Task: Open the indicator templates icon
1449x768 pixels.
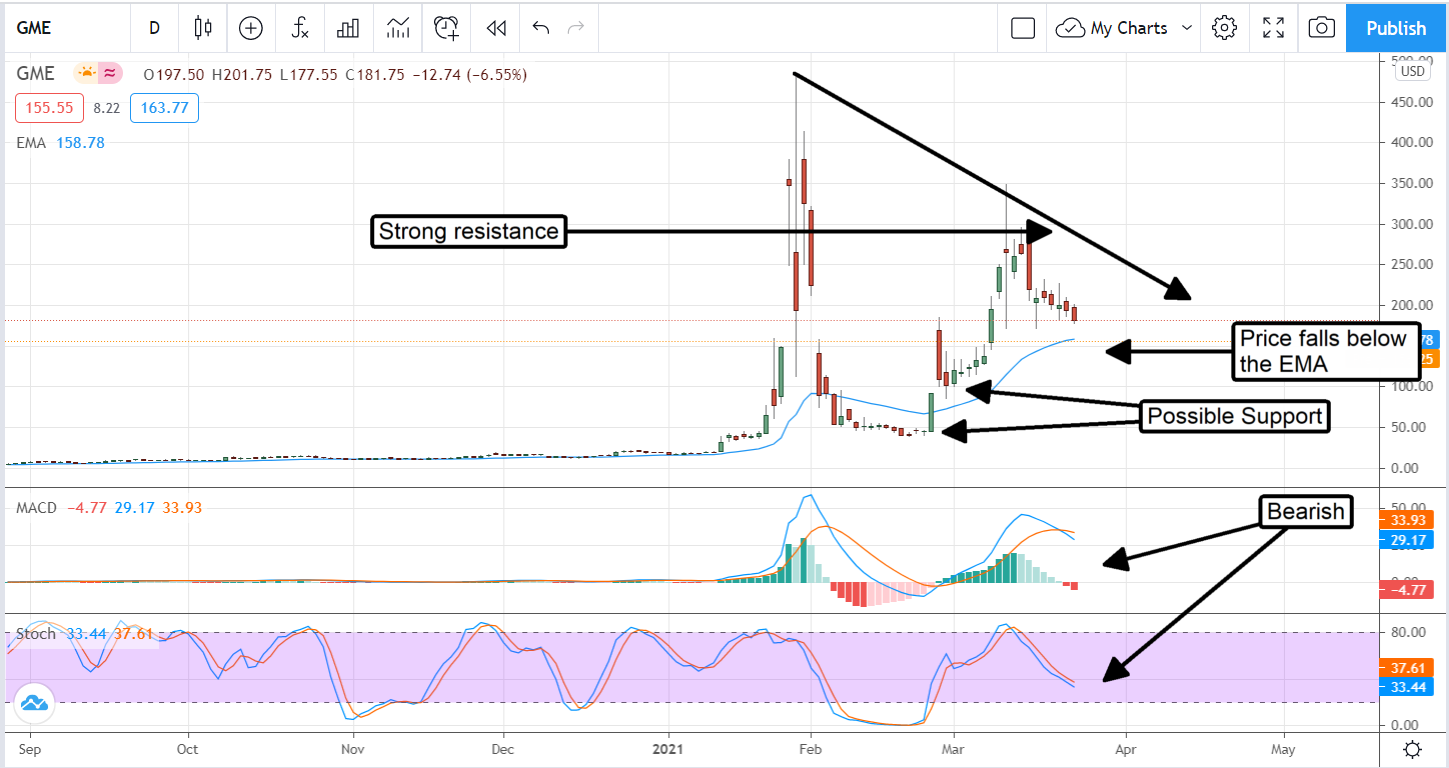Action: [397, 28]
